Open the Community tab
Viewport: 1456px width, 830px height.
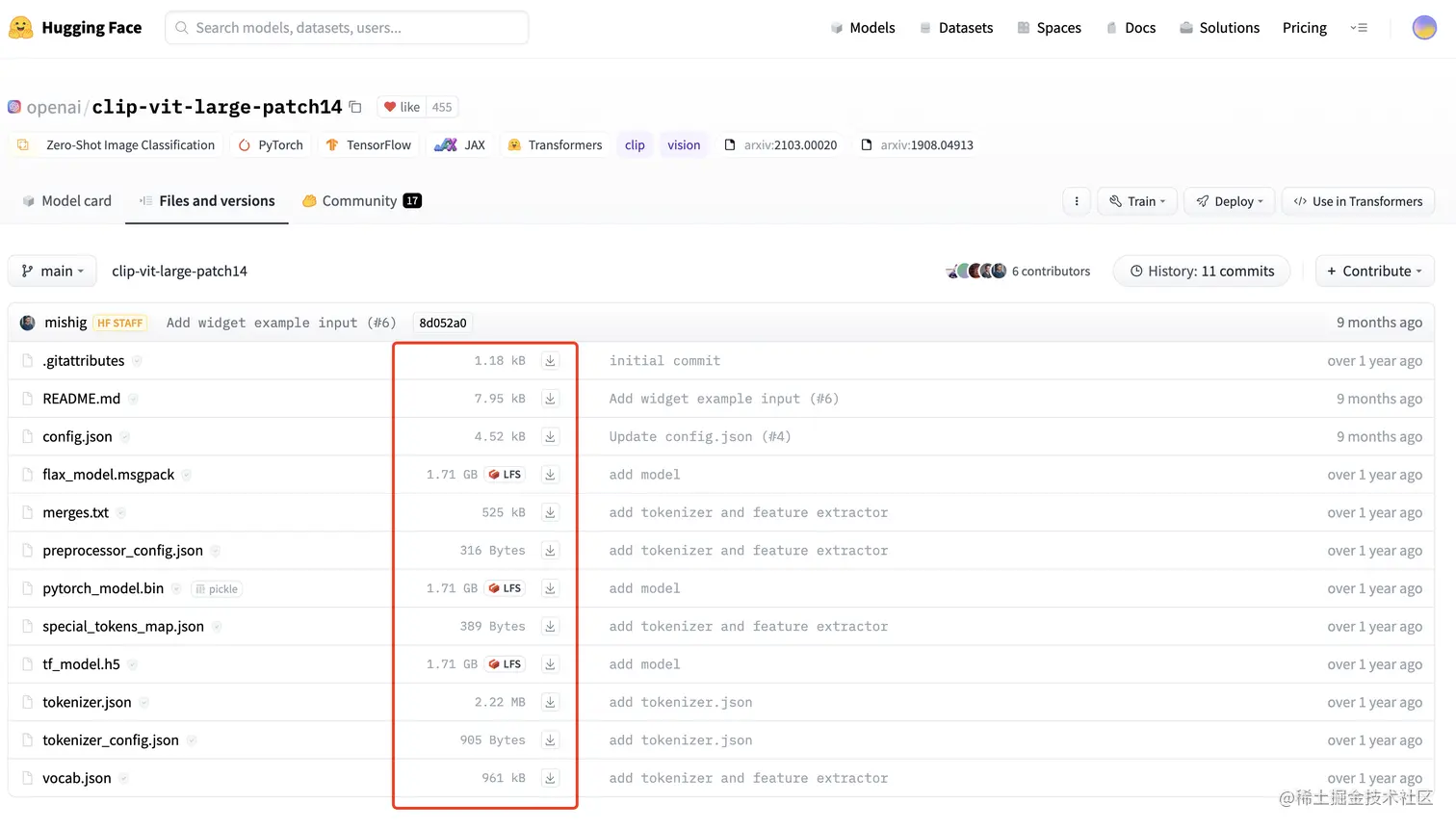click(361, 201)
